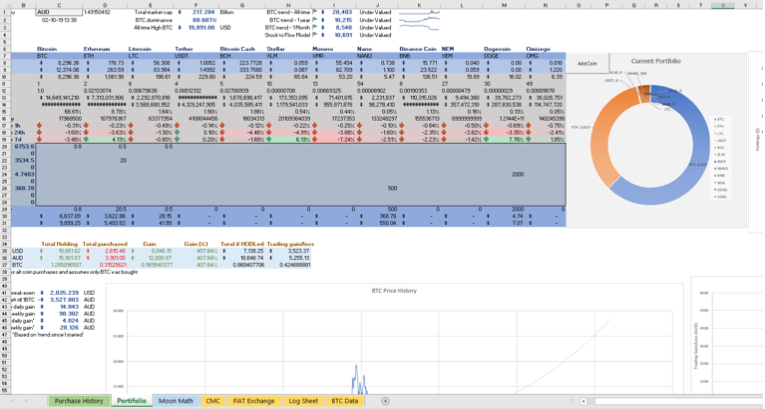Select the Portifolio sheet tab
Viewport: 765px width, 409px height.
click(131, 401)
